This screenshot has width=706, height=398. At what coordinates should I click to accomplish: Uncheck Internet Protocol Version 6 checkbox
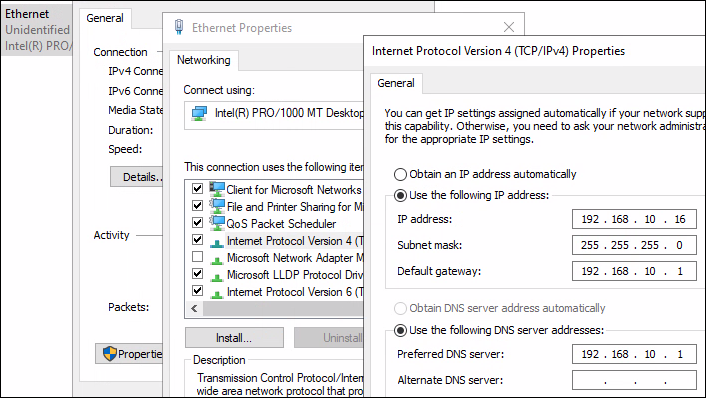pyautogui.click(x=197, y=291)
